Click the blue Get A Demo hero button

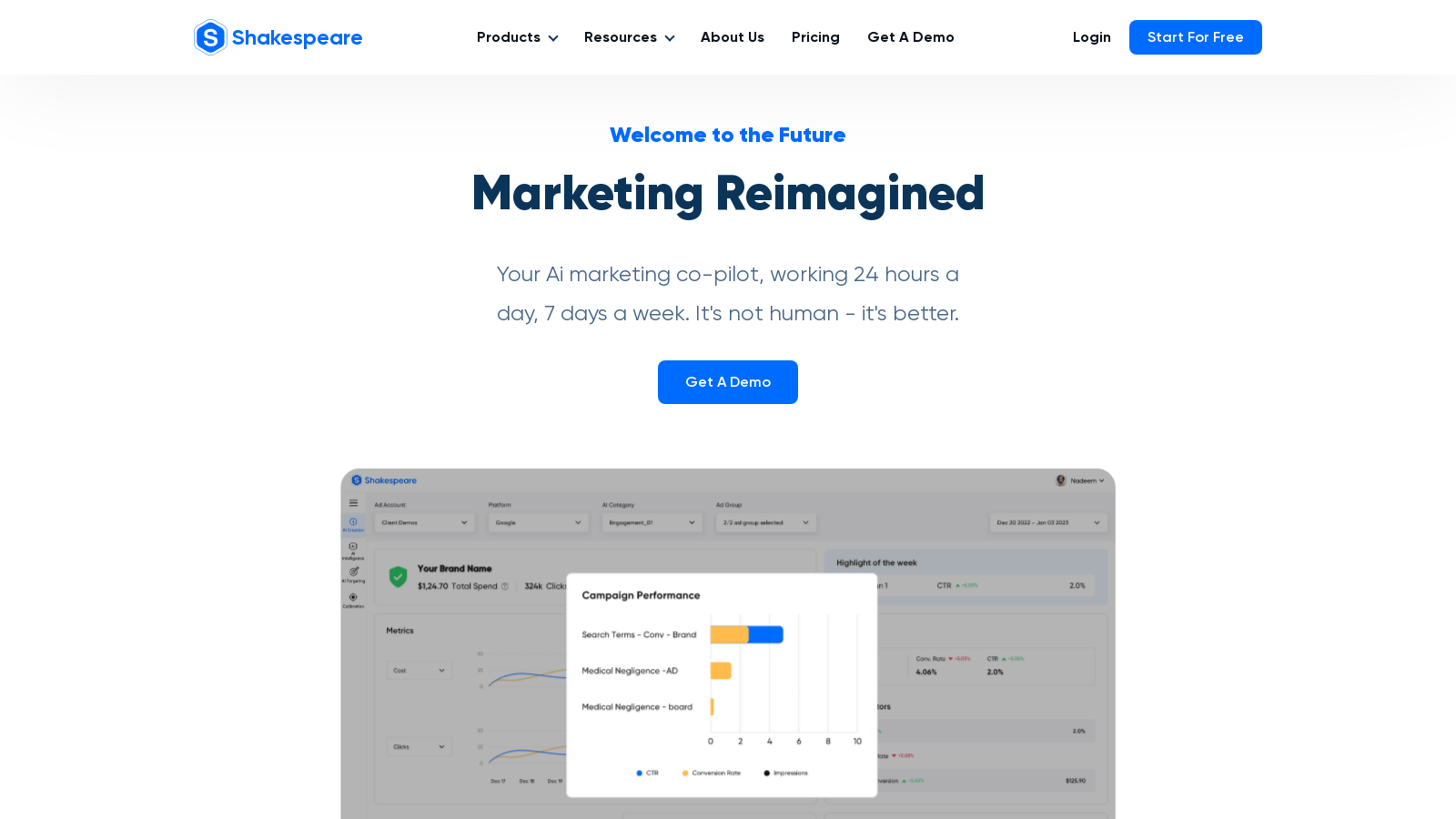click(x=728, y=382)
